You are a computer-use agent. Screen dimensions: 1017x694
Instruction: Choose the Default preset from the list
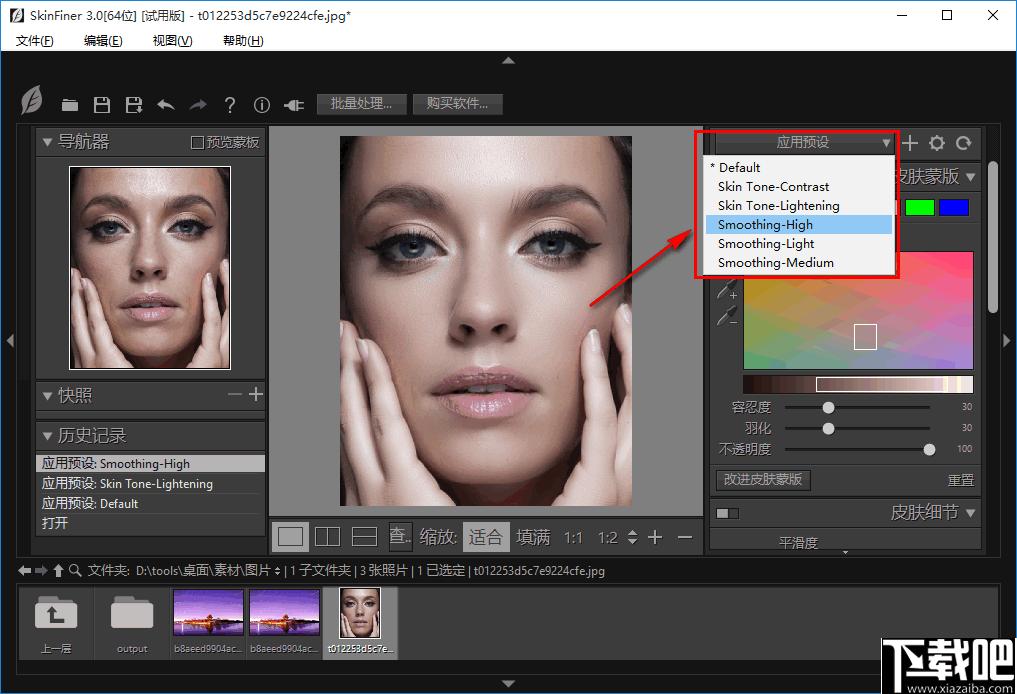coord(798,167)
